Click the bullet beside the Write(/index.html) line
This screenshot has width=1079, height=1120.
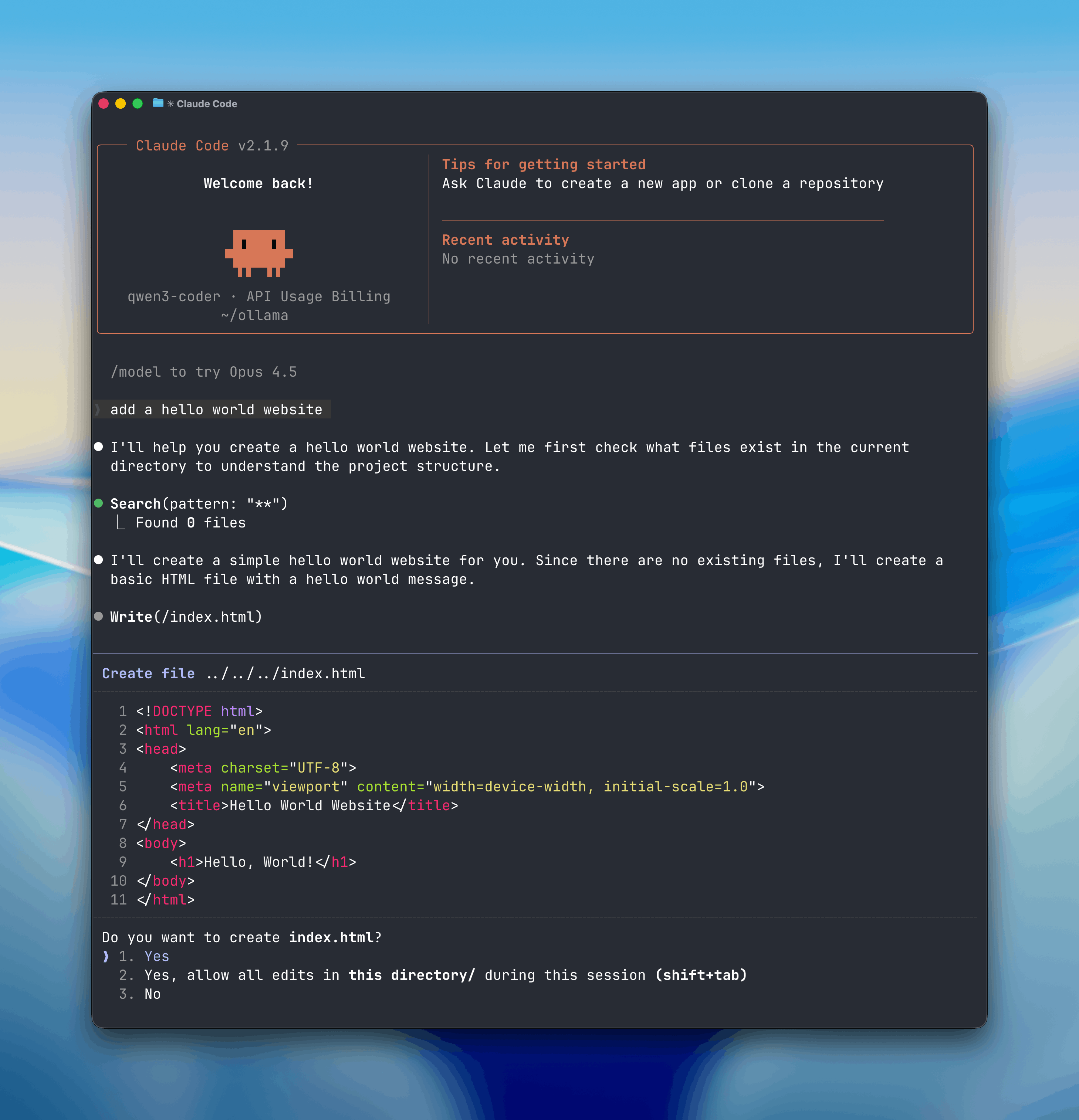pos(98,617)
